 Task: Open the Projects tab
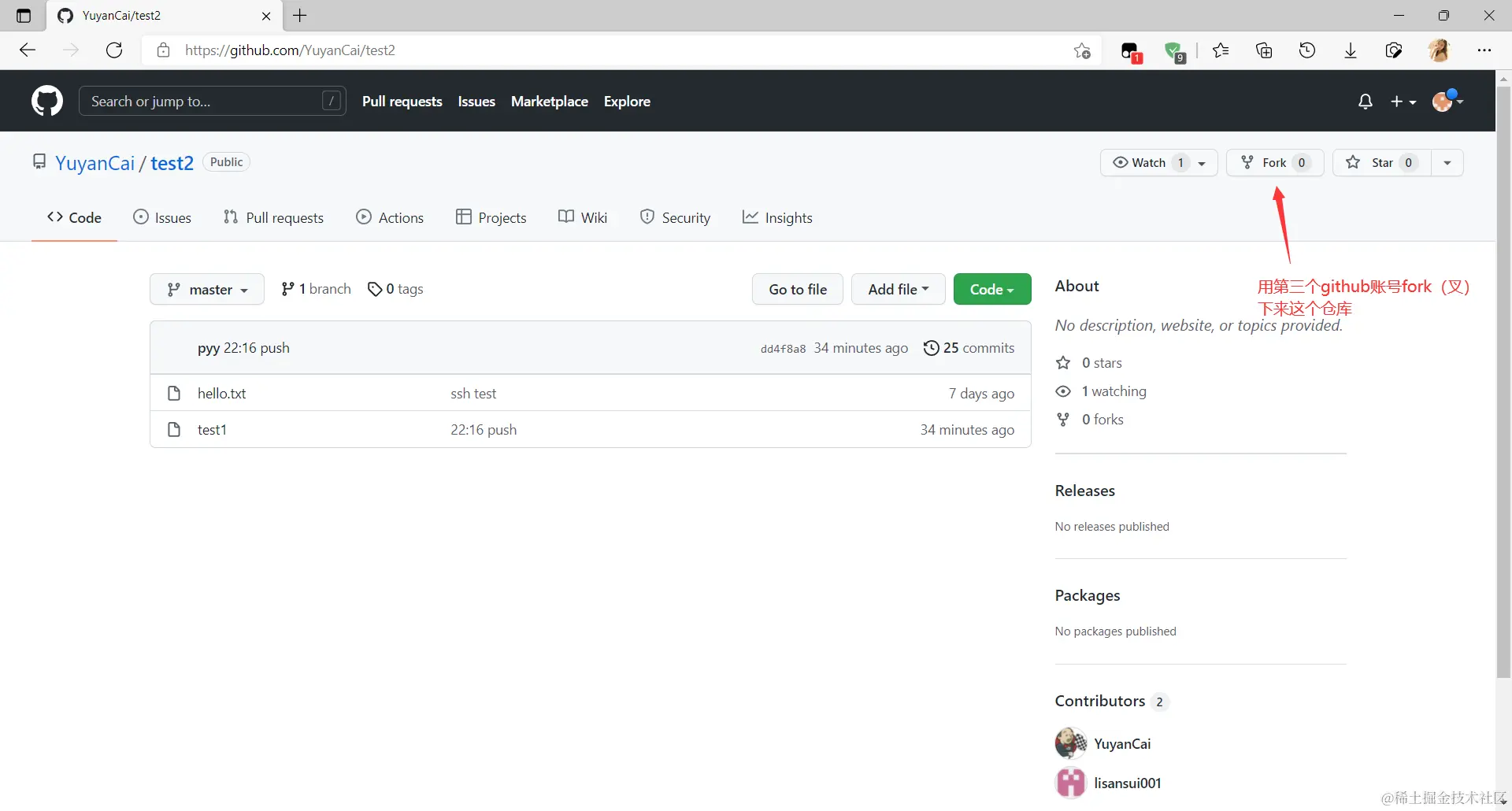(491, 217)
